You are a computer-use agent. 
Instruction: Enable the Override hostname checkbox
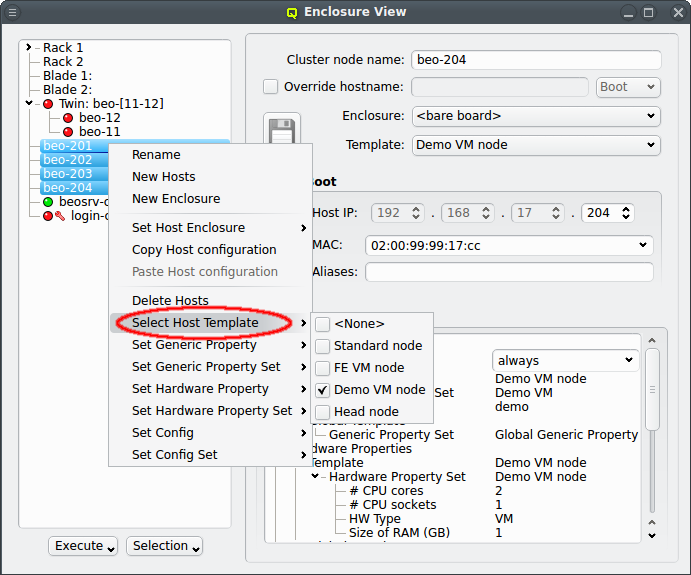point(271,87)
